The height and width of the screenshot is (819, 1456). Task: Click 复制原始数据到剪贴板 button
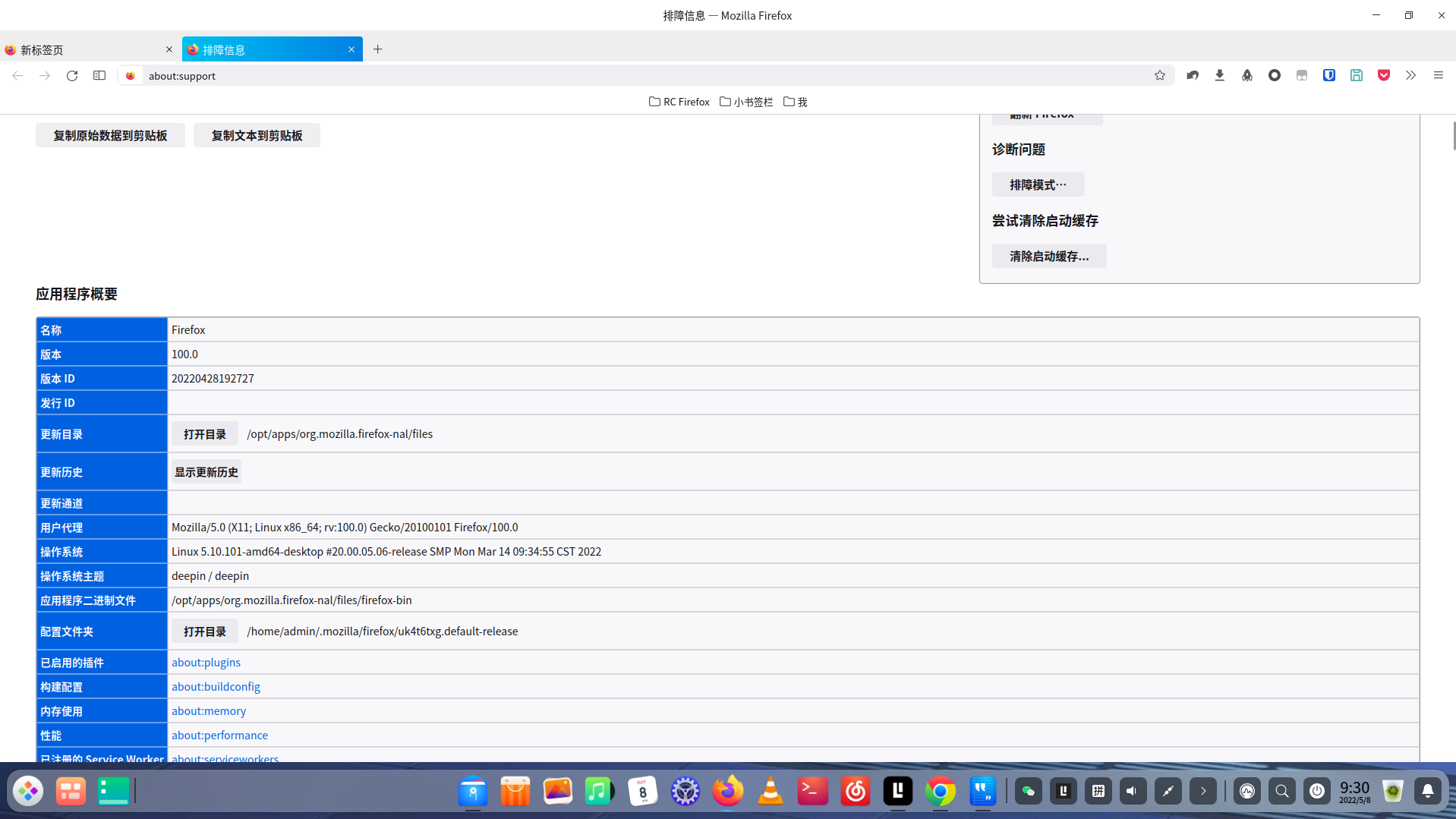tap(110, 135)
